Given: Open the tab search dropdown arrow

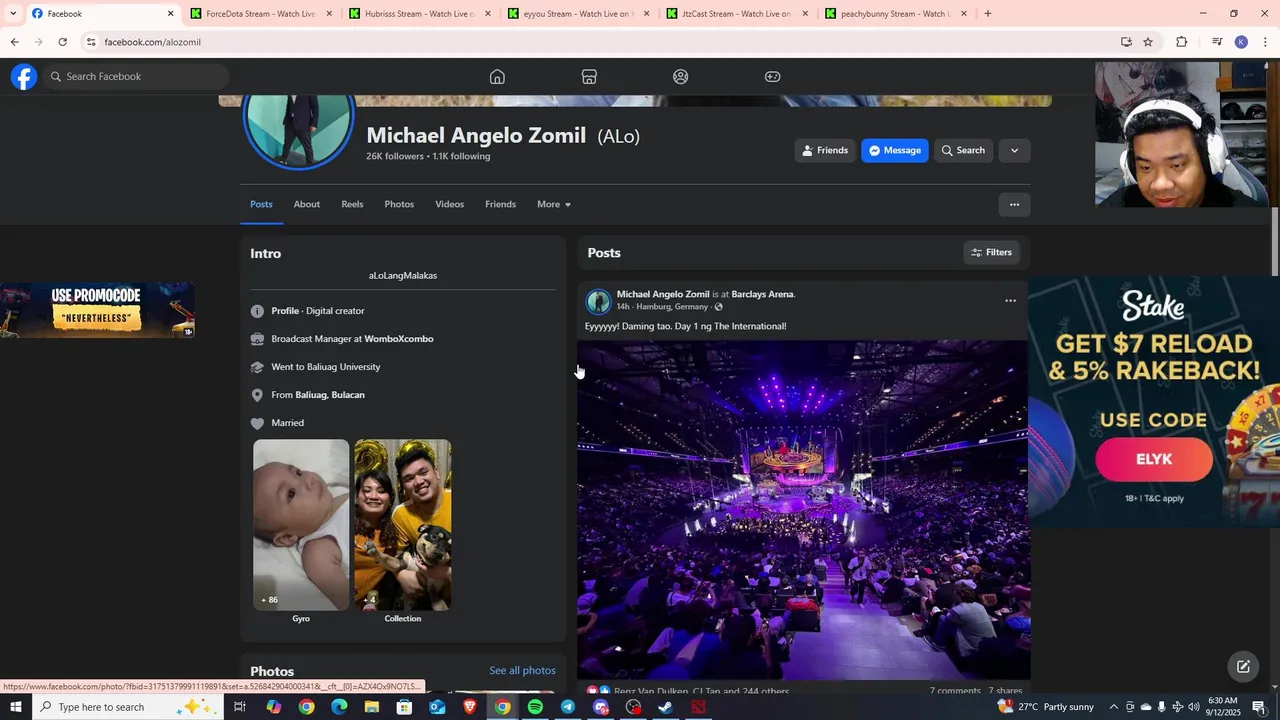Looking at the screenshot, I should 13,14.
